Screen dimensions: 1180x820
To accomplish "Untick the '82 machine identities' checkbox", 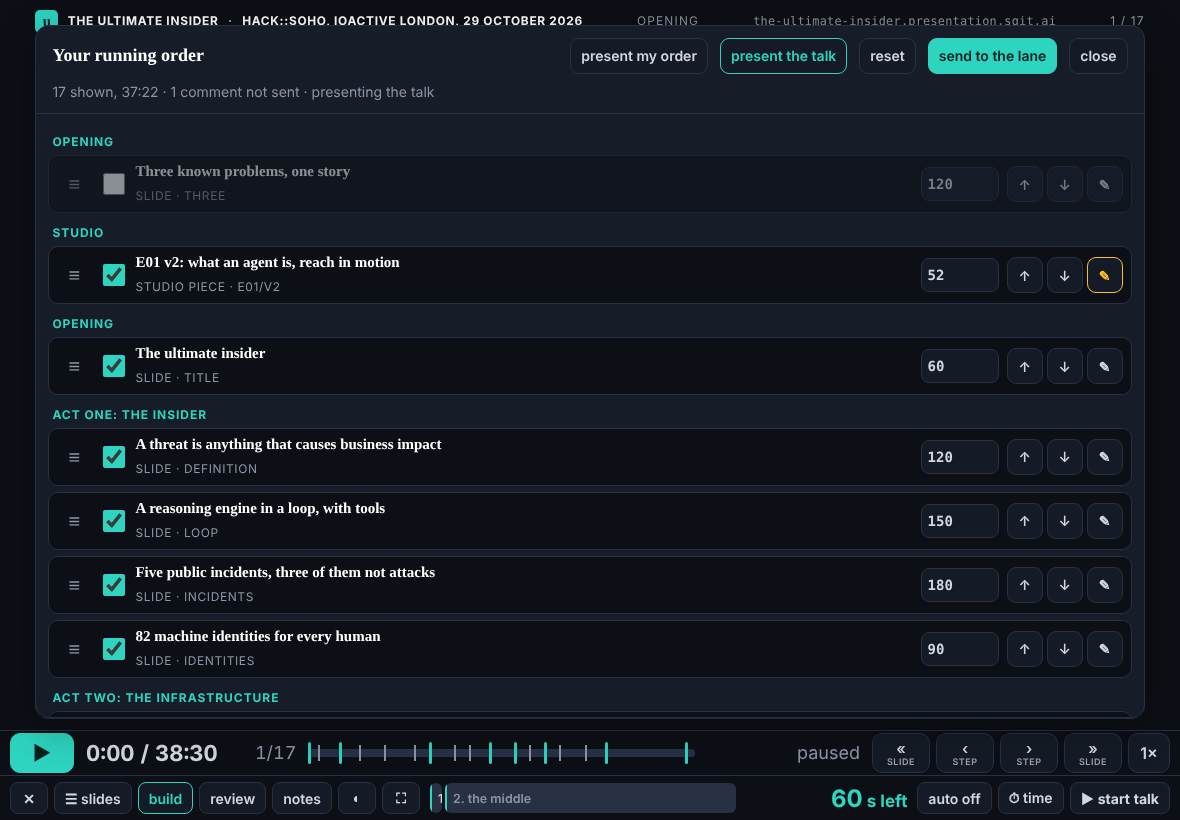I will coord(114,649).
